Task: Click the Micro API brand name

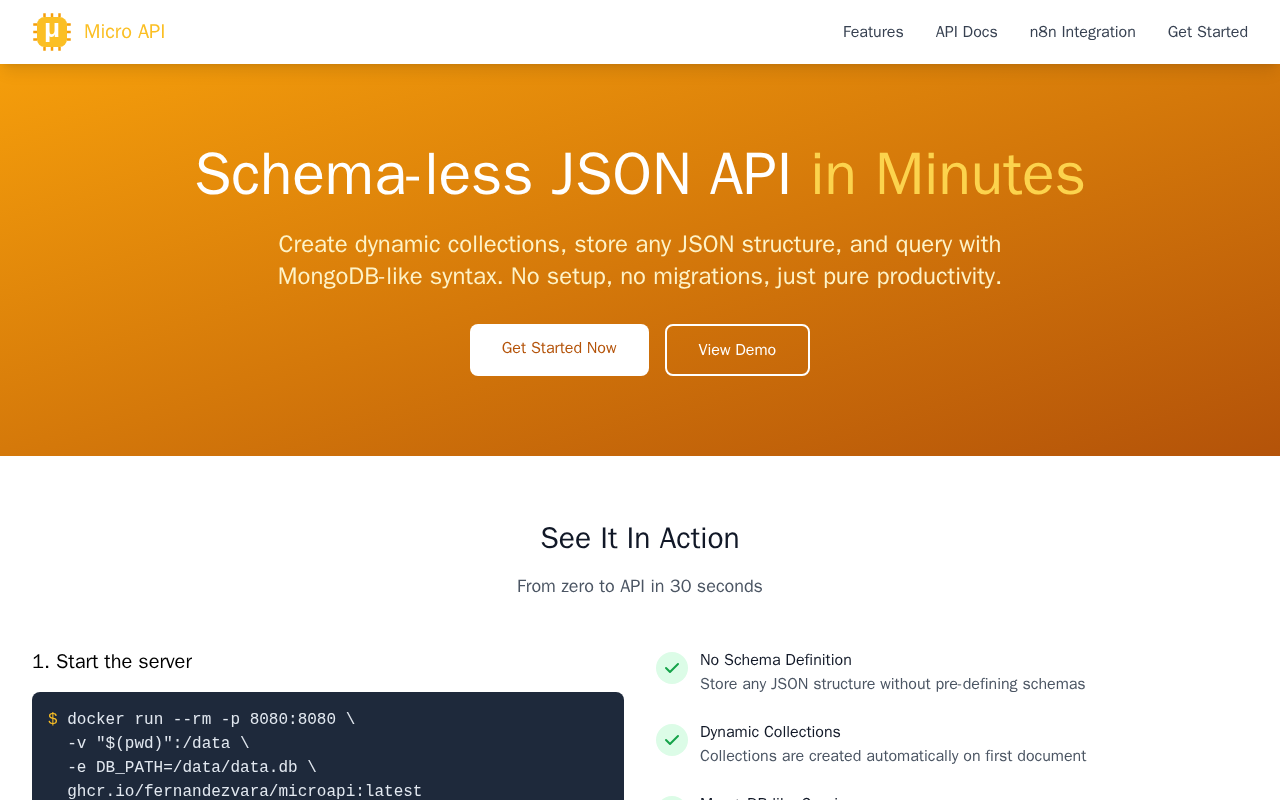Action: [124, 32]
